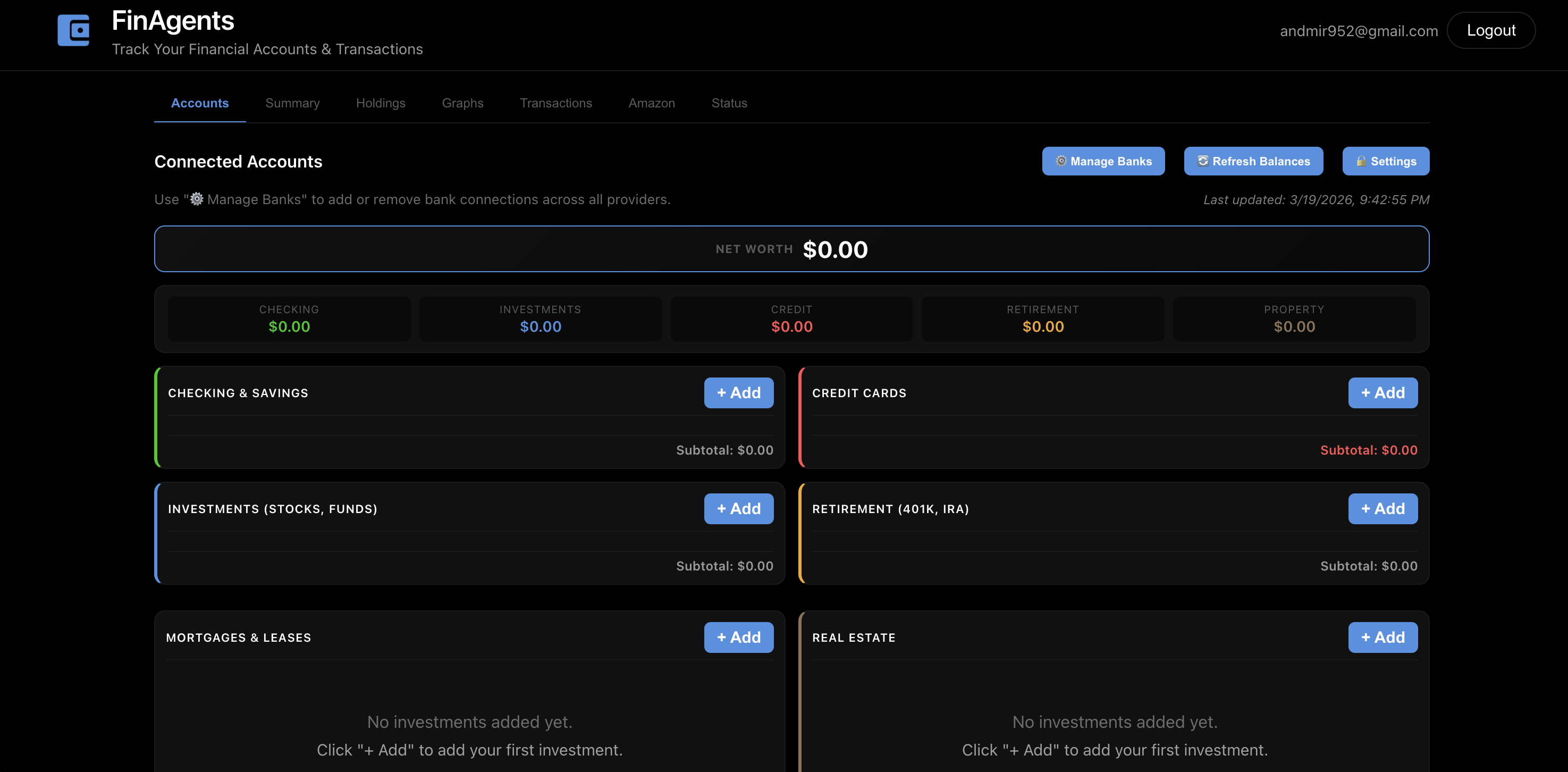Screen dimensions: 1568x772
Task: View the Status tab
Action: tap(729, 103)
